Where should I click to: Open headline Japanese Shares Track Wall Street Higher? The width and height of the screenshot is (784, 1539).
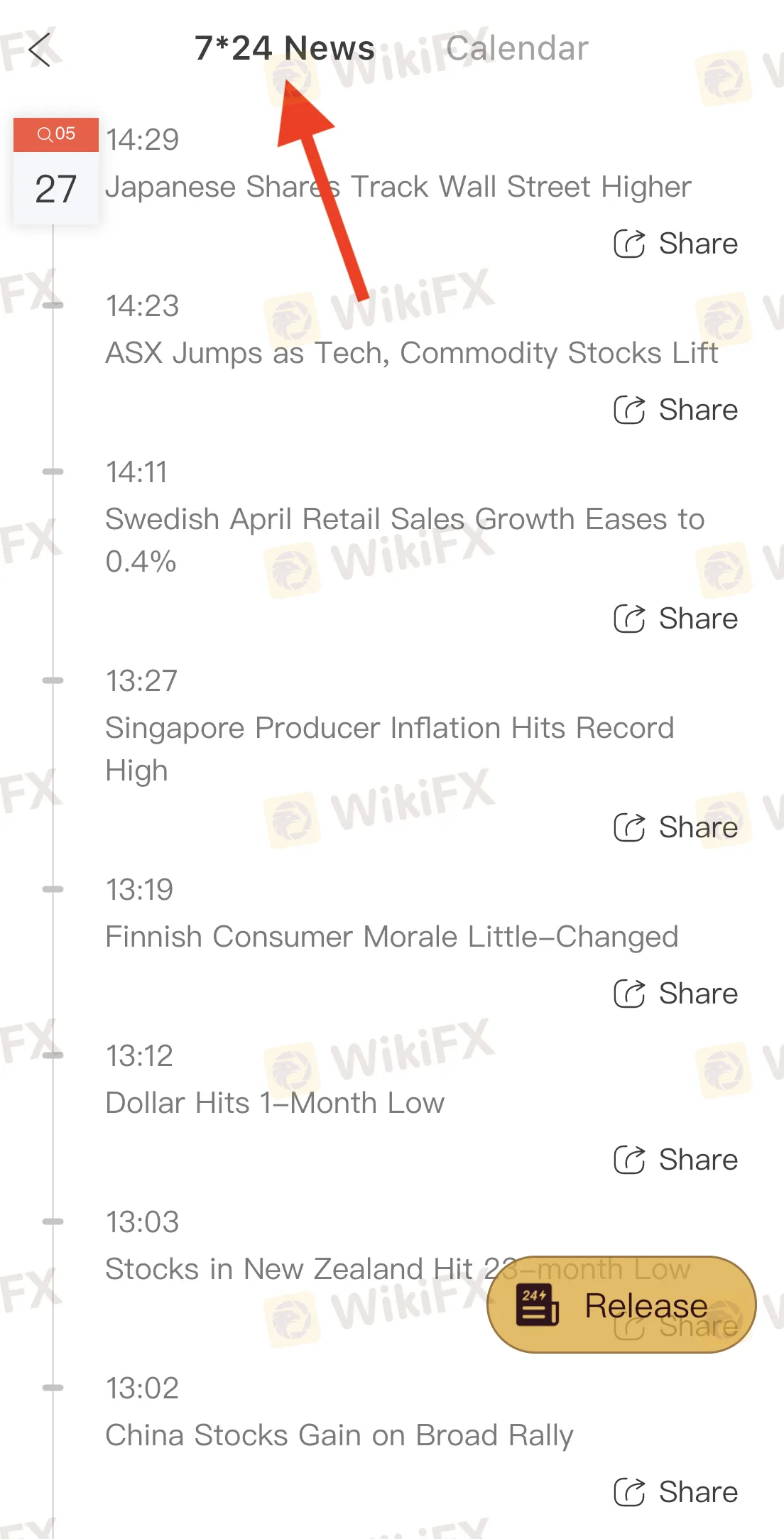398,187
